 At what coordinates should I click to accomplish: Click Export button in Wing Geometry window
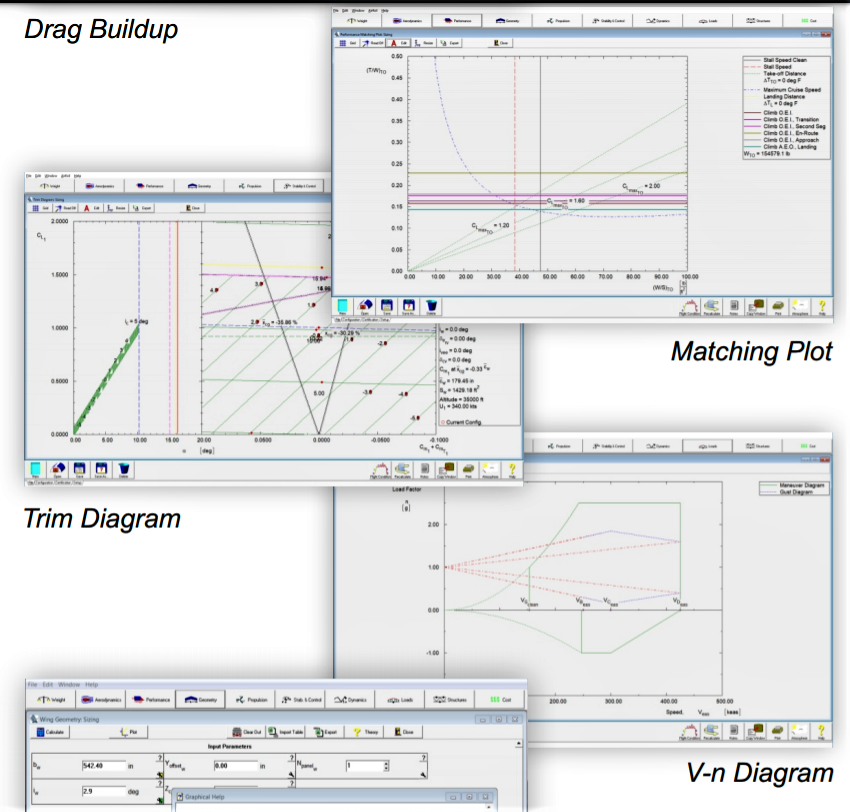(x=326, y=732)
